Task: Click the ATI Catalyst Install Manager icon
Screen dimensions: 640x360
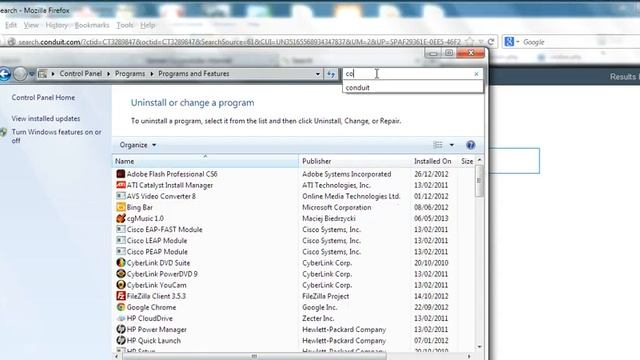Action: point(120,185)
